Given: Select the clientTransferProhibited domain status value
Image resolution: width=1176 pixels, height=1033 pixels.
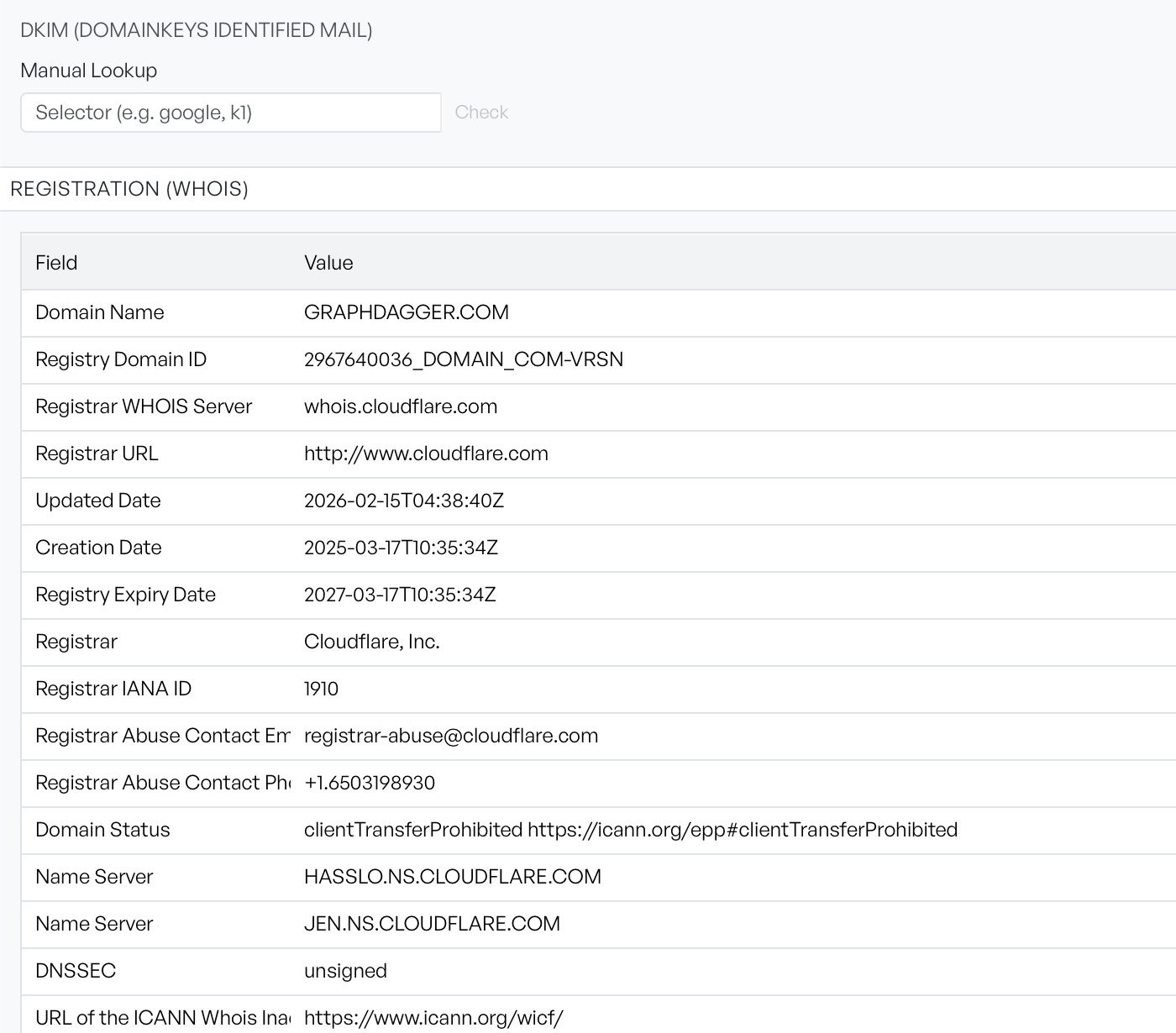Looking at the screenshot, I should [x=631, y=830].
